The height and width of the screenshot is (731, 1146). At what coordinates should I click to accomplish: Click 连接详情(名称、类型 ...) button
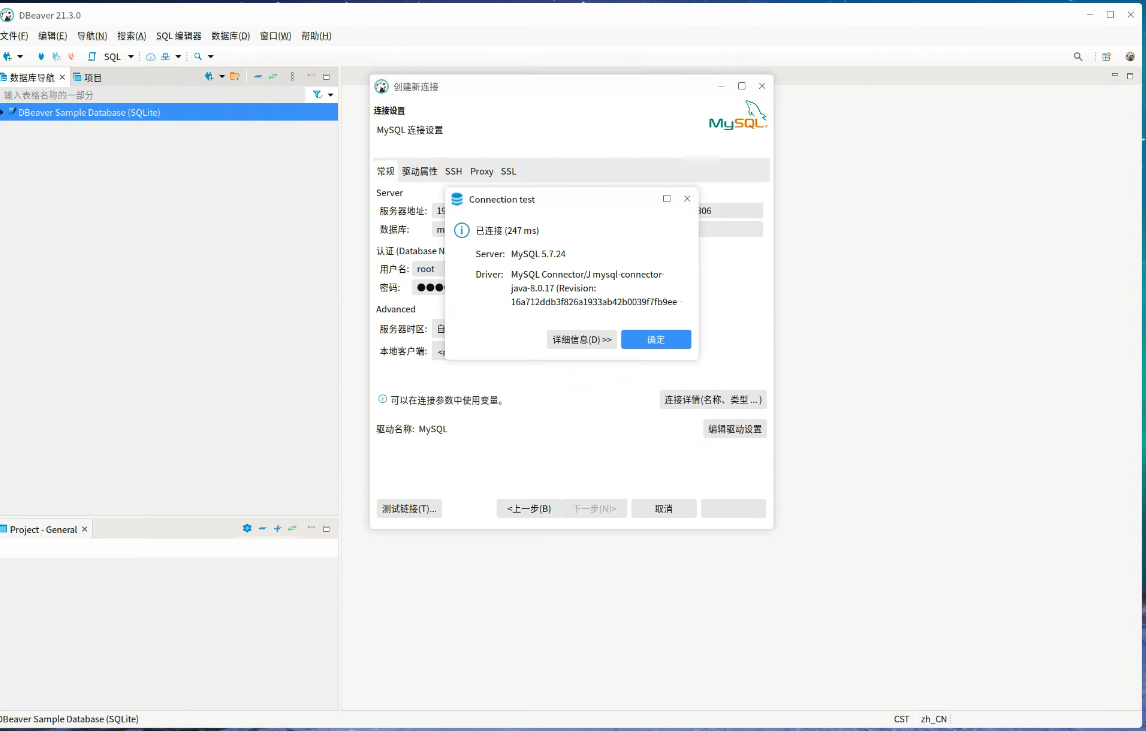[x=713, y=400]
